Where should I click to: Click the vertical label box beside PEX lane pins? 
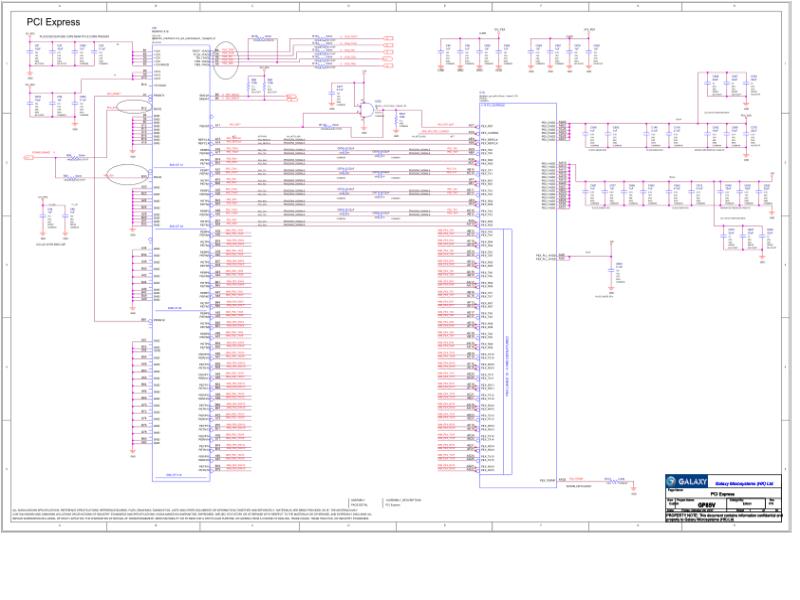508,352
